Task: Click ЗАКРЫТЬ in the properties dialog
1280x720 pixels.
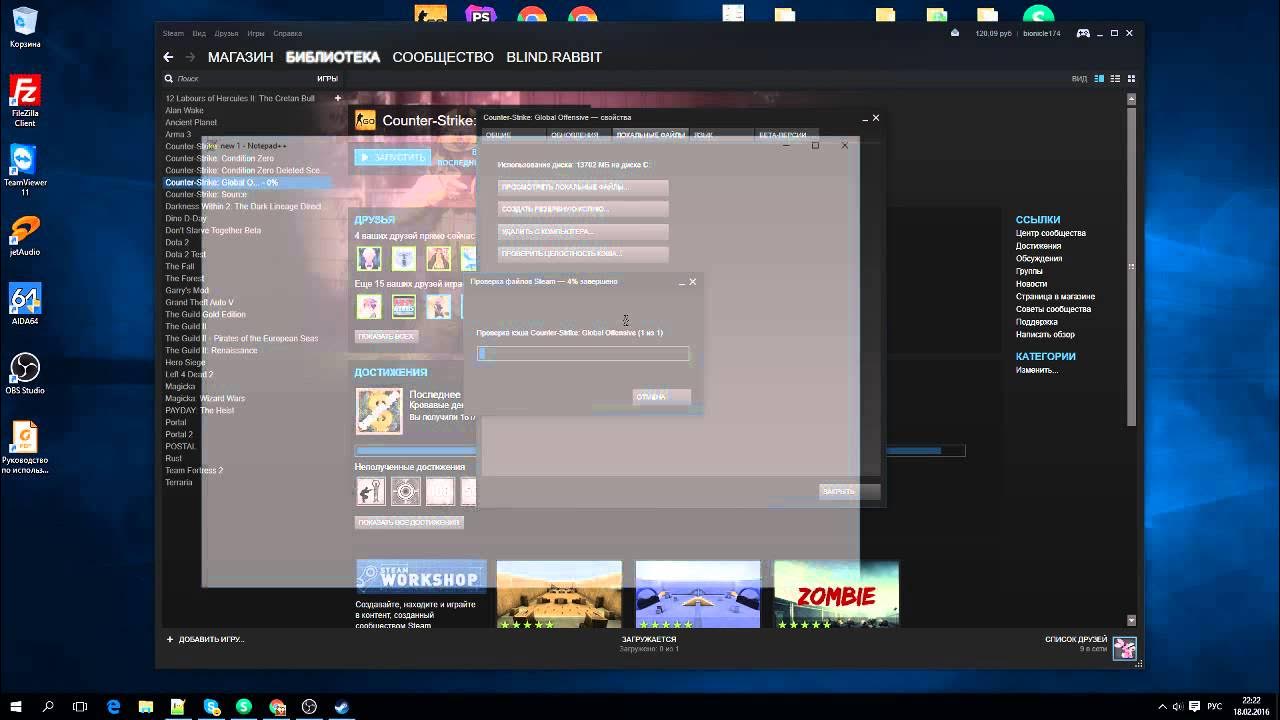Action: [x=849, y=491]
